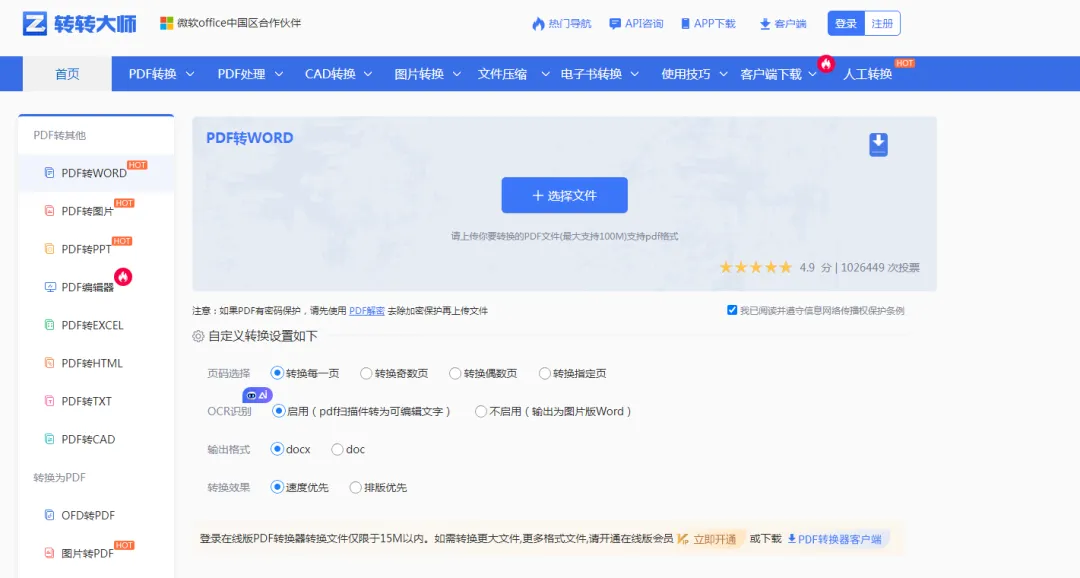
Task: Click the PDF转CAD sidebar icon
Action: point(50,439)
